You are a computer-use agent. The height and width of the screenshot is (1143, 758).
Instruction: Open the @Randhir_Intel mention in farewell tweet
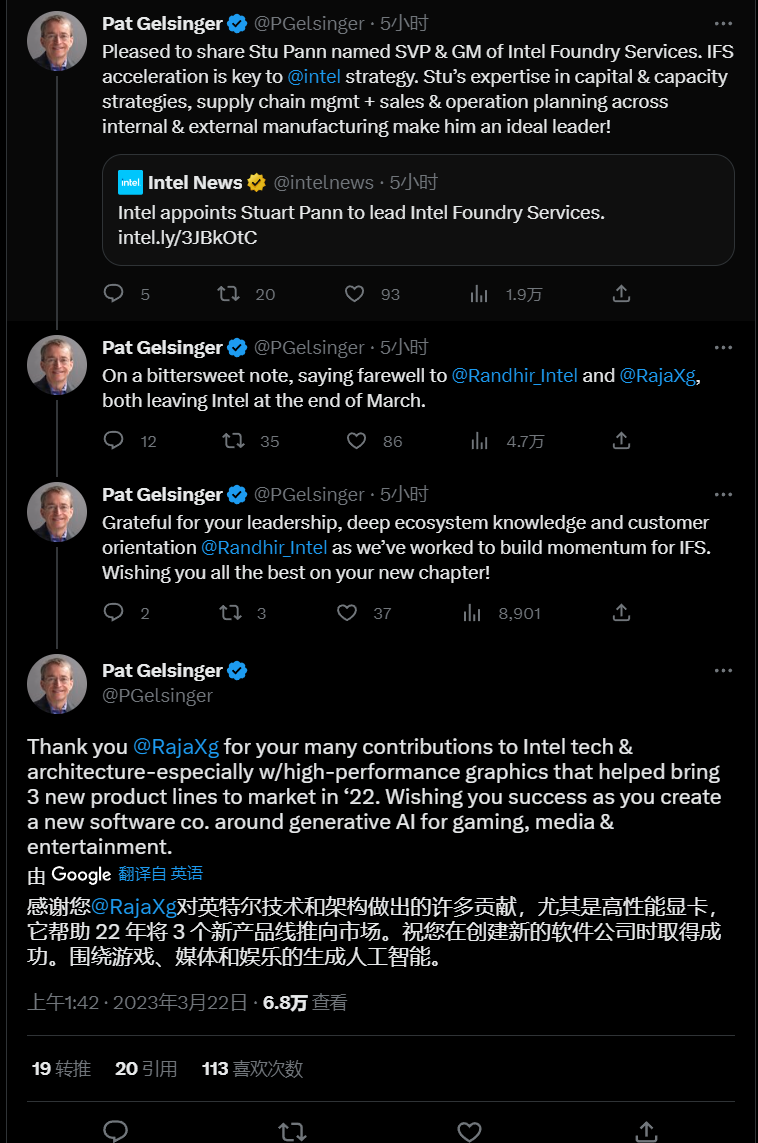tap(514, 376)
